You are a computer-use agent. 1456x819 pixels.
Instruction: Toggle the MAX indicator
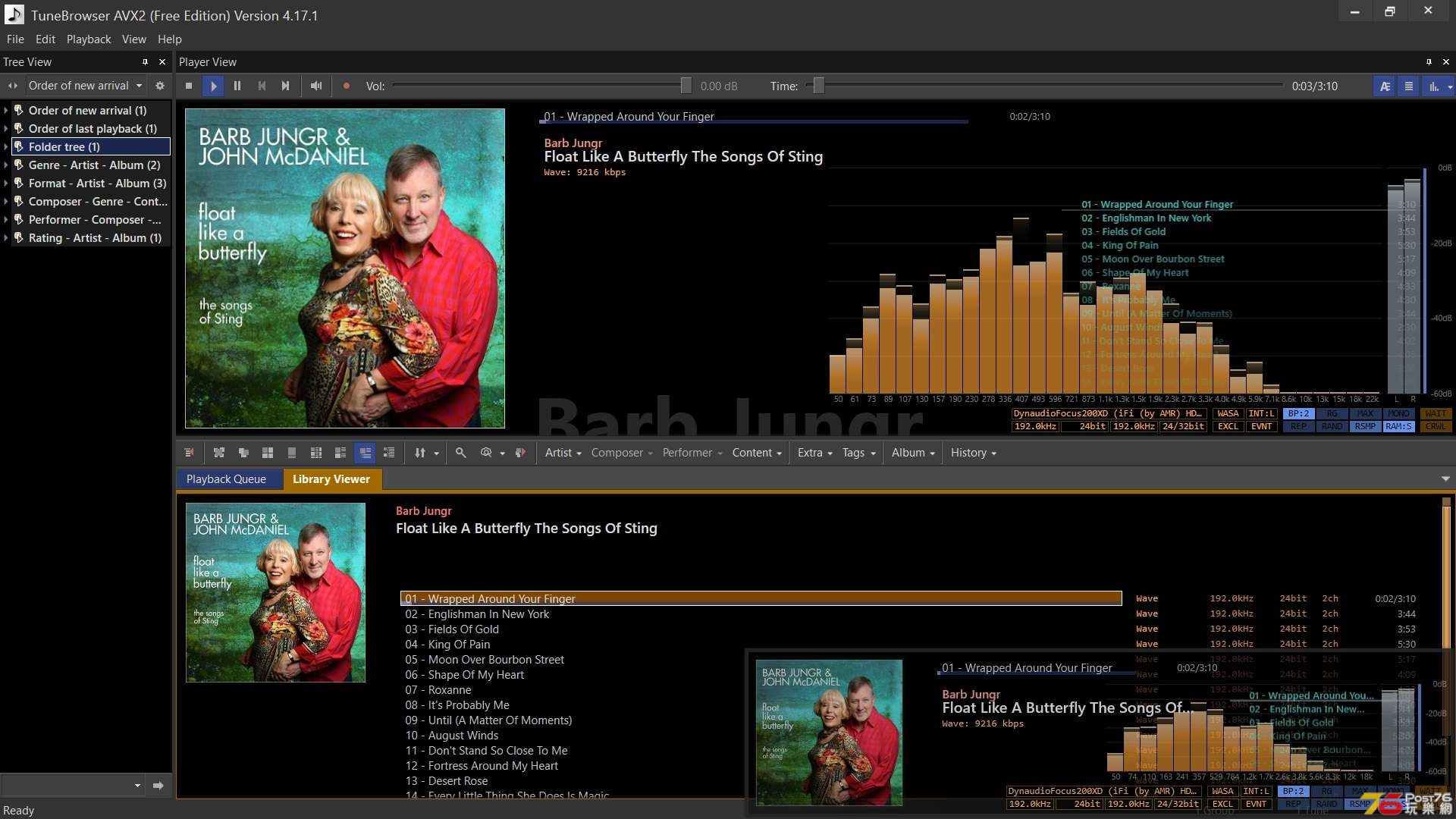pos(1365,413)
